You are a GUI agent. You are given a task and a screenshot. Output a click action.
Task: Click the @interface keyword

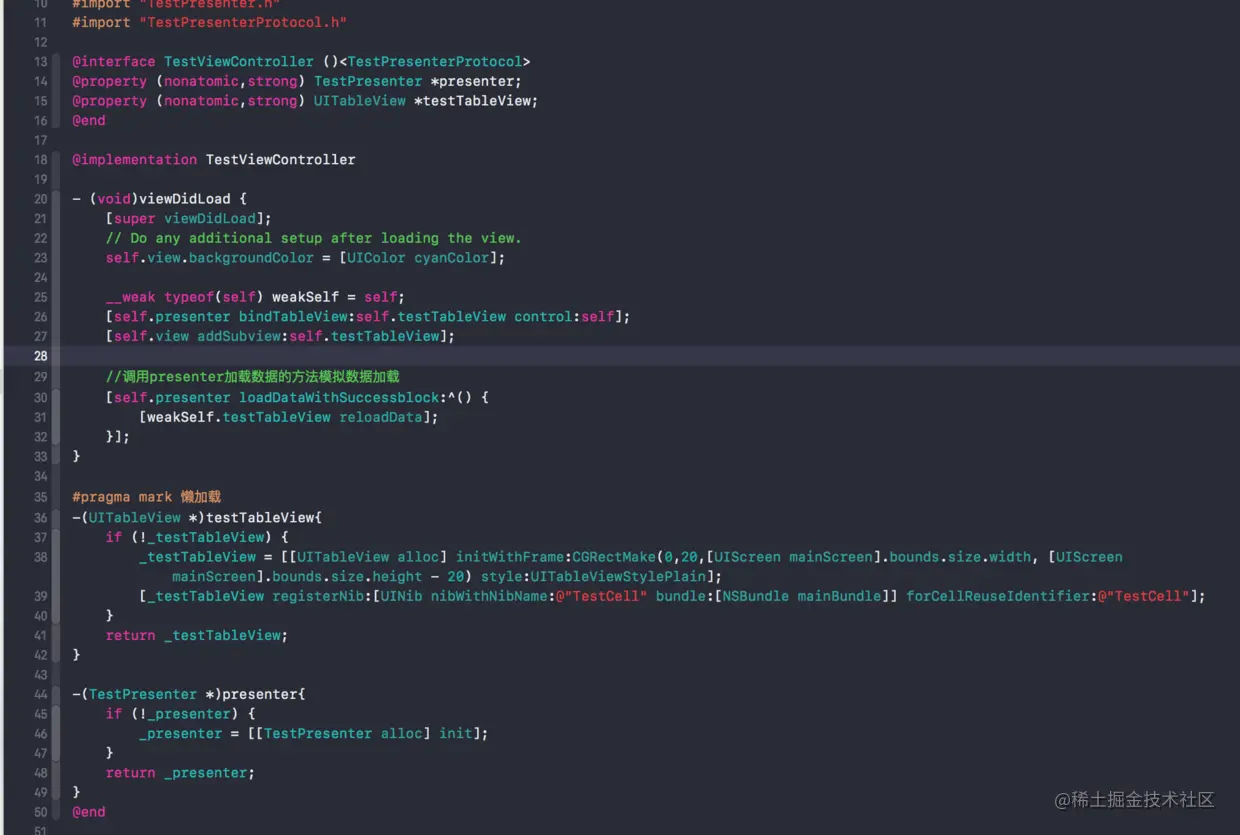[114, 62]
